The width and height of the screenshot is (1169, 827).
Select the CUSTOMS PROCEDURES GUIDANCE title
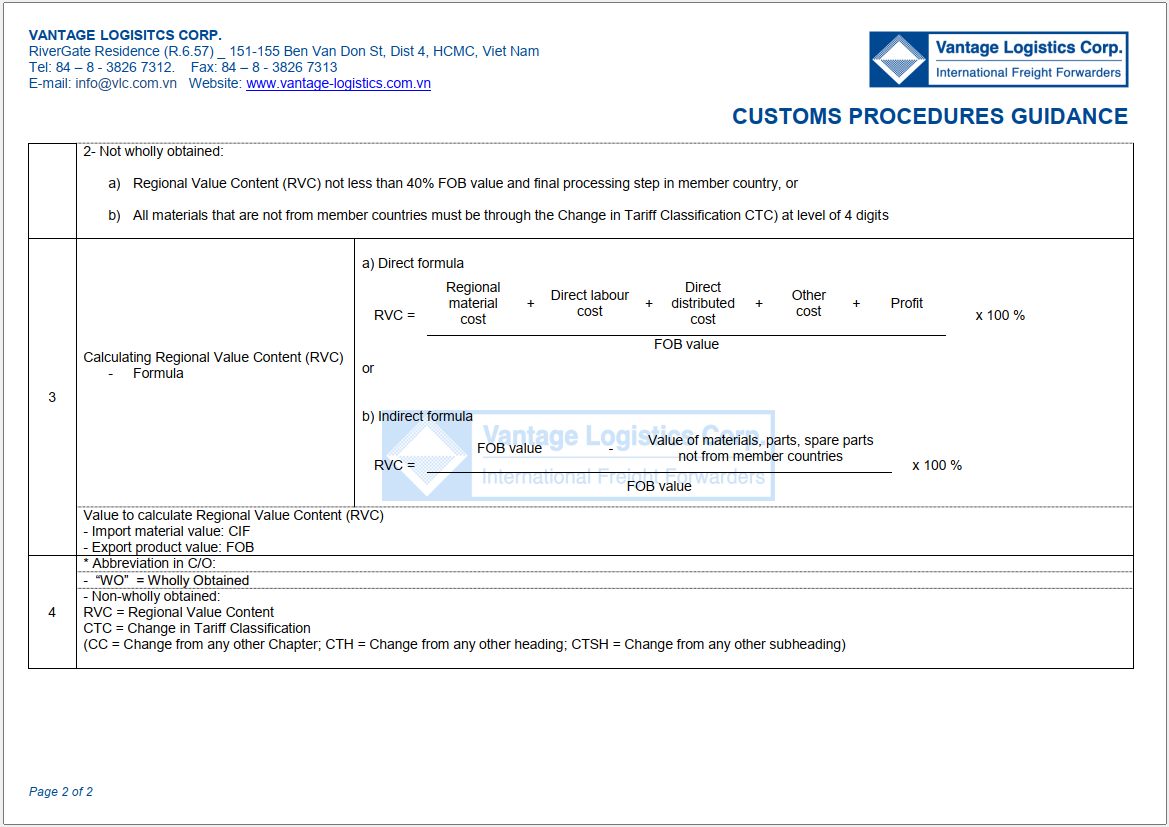929,116
